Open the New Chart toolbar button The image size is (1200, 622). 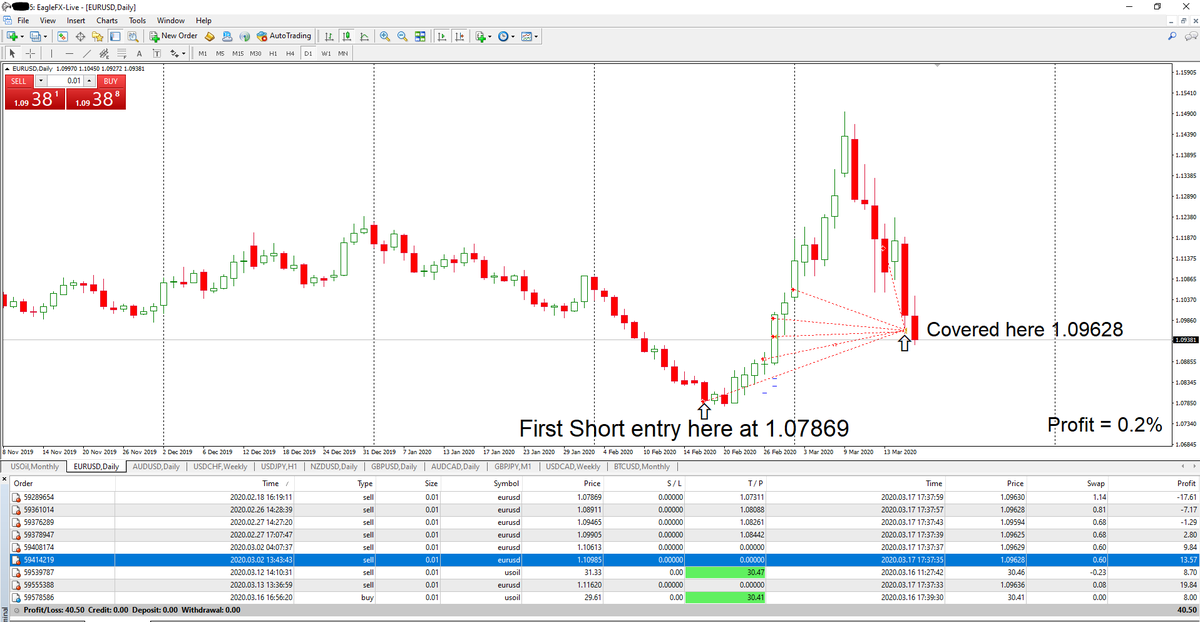(x=13, y=36)
